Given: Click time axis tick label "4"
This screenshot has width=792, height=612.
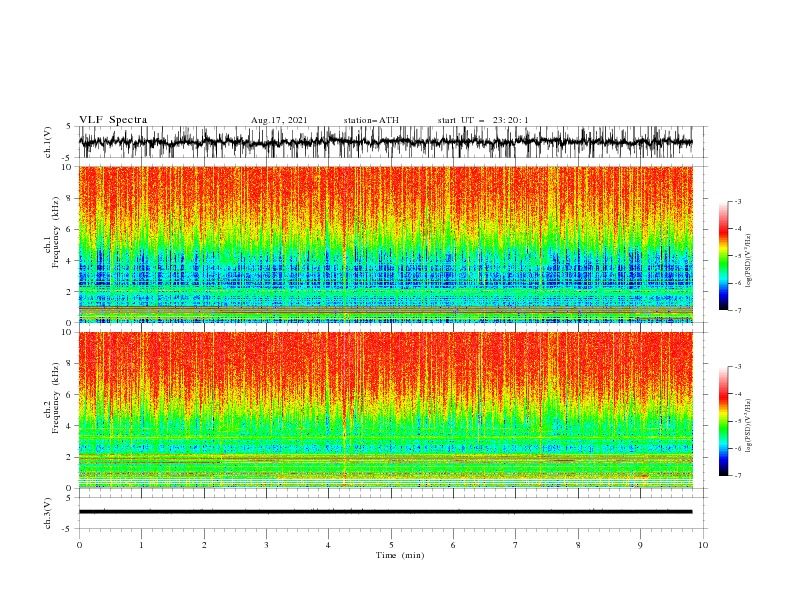Looking at the screenshot, I should [328, 545].
